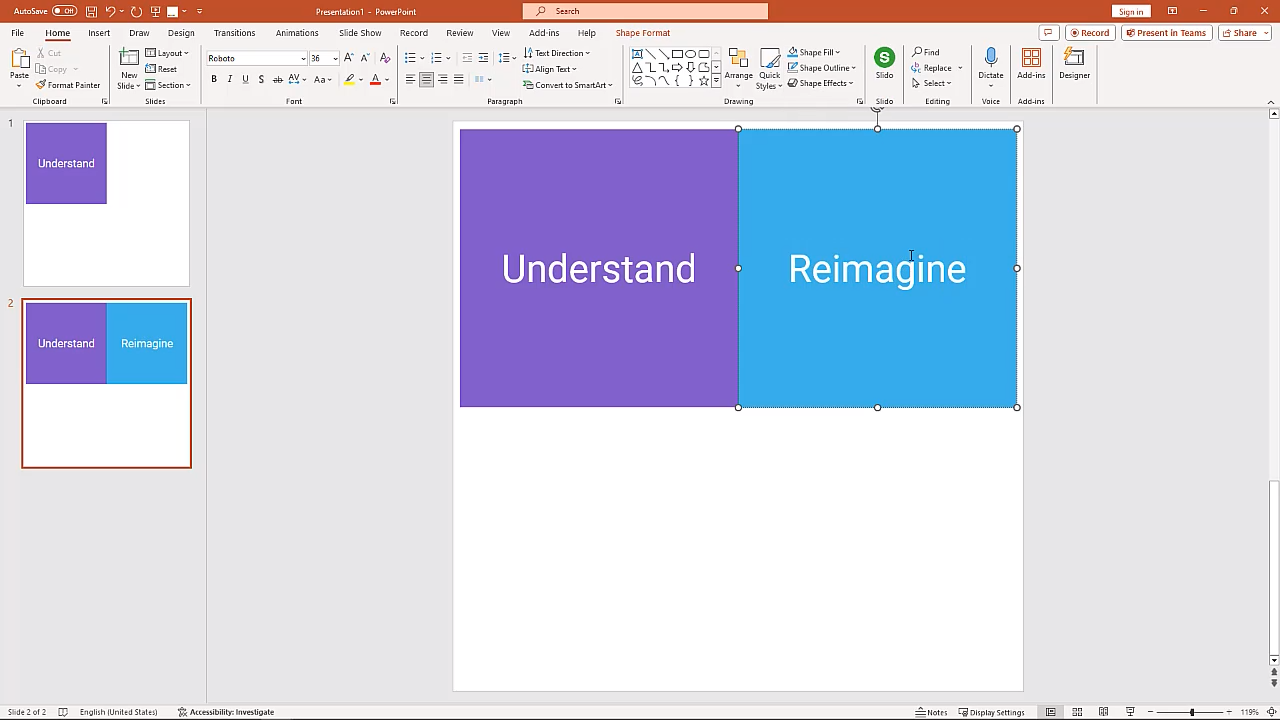Open the Arrange tool
This screenshot has width=1280, height=720.
739,68
